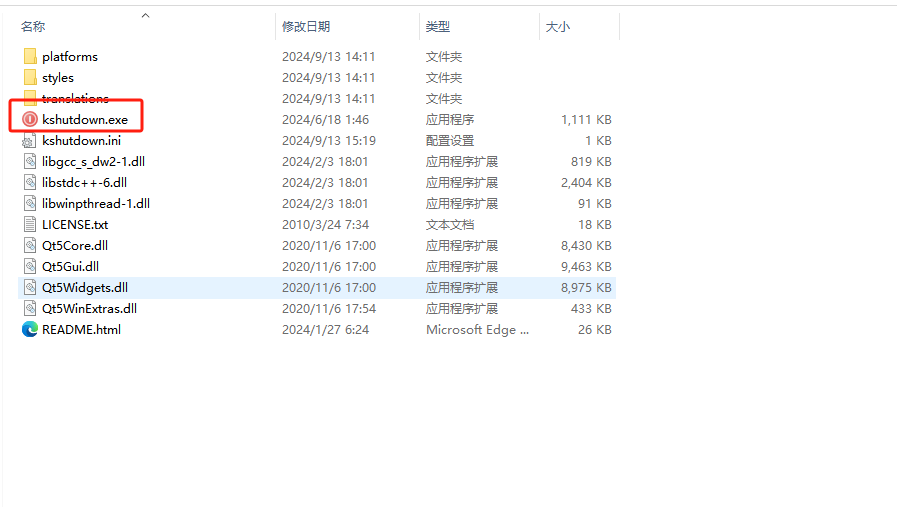This screenshot has height=507, width=897.
Task: Click the 配置设置 type cell
Action: (450, 141)
